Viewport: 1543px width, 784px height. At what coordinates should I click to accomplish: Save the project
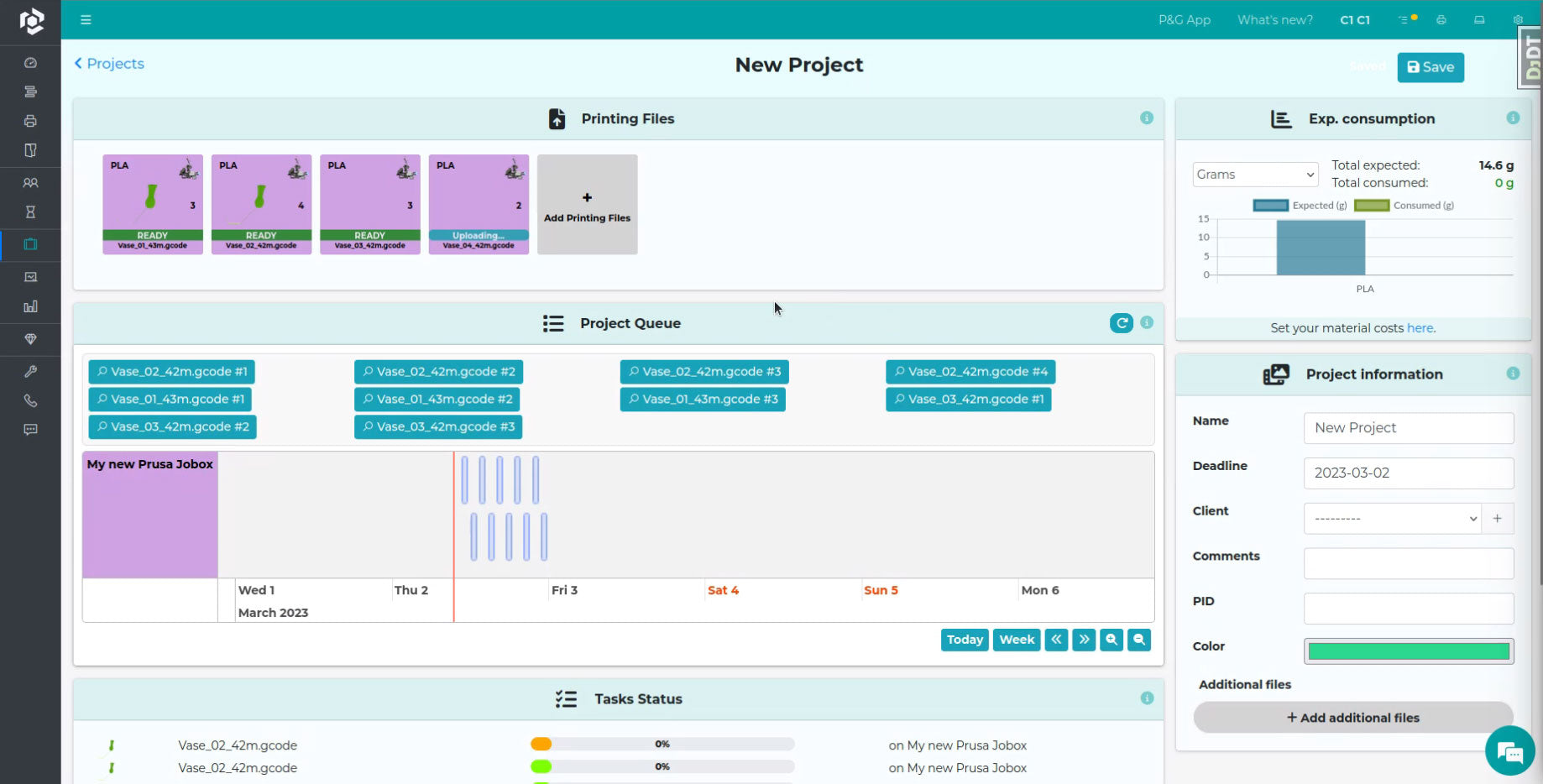tap(1431, 67)
